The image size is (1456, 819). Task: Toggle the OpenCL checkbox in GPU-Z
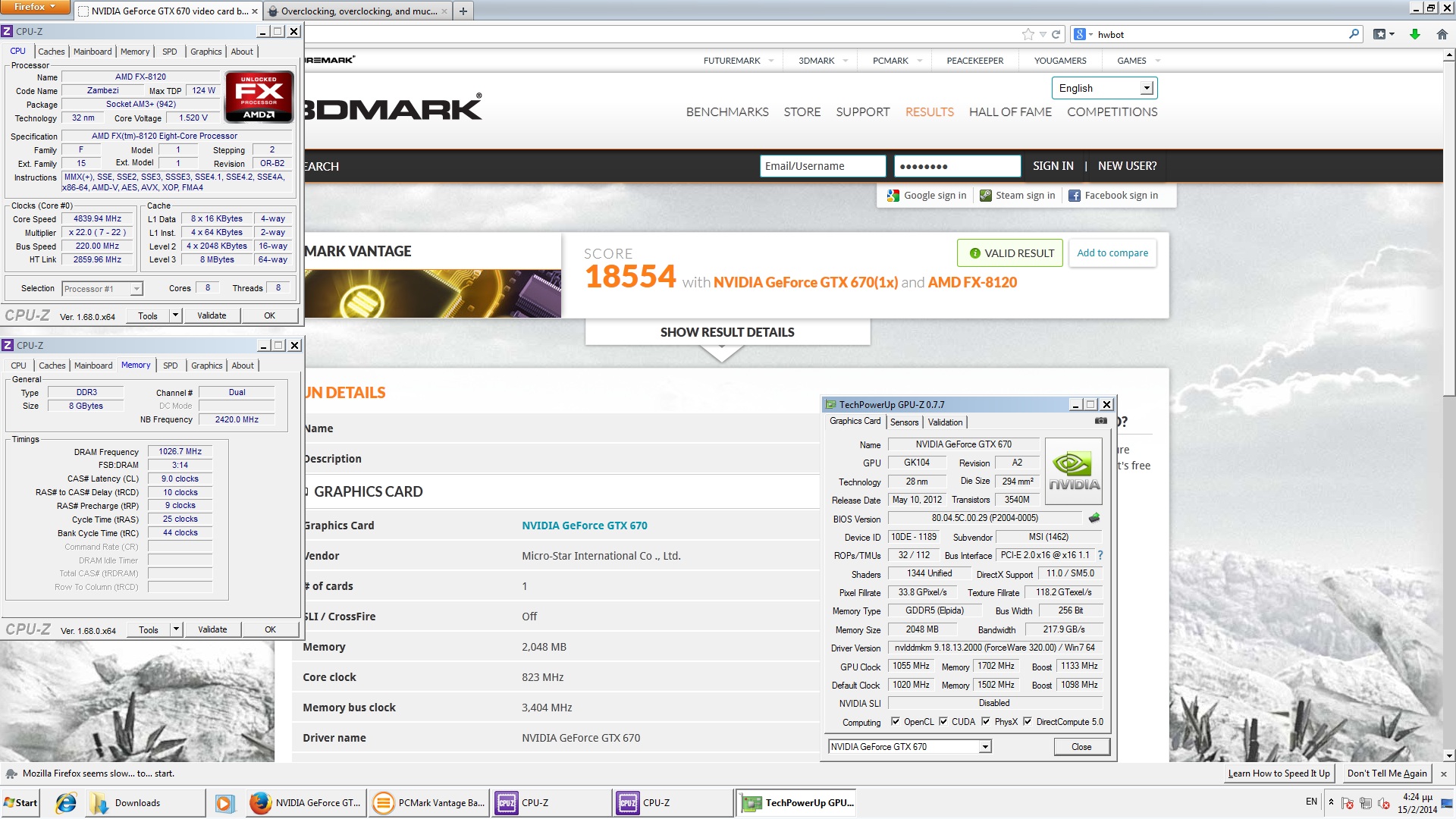896,722
